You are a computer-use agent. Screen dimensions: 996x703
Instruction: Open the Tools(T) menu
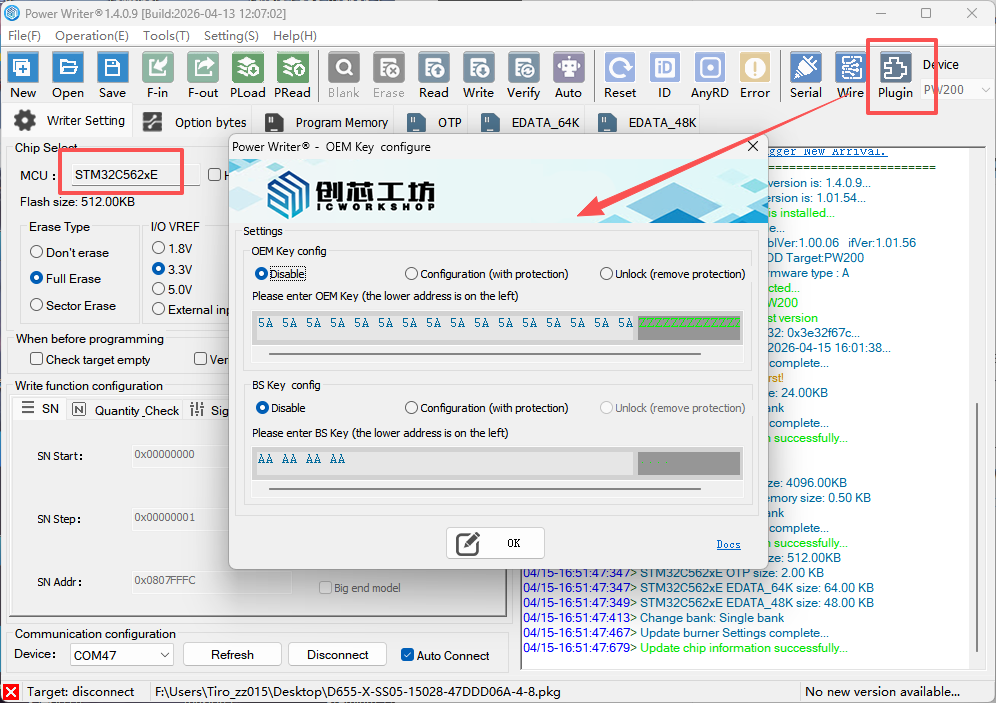click(165, 35)
